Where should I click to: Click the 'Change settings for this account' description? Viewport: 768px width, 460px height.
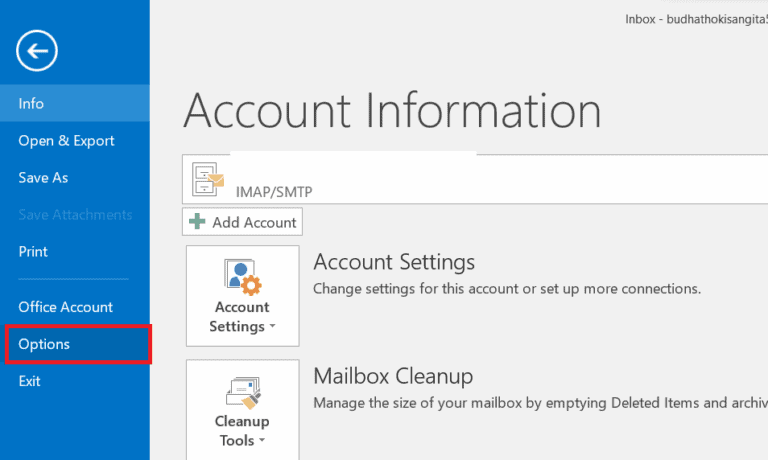[x=507, y=289]
